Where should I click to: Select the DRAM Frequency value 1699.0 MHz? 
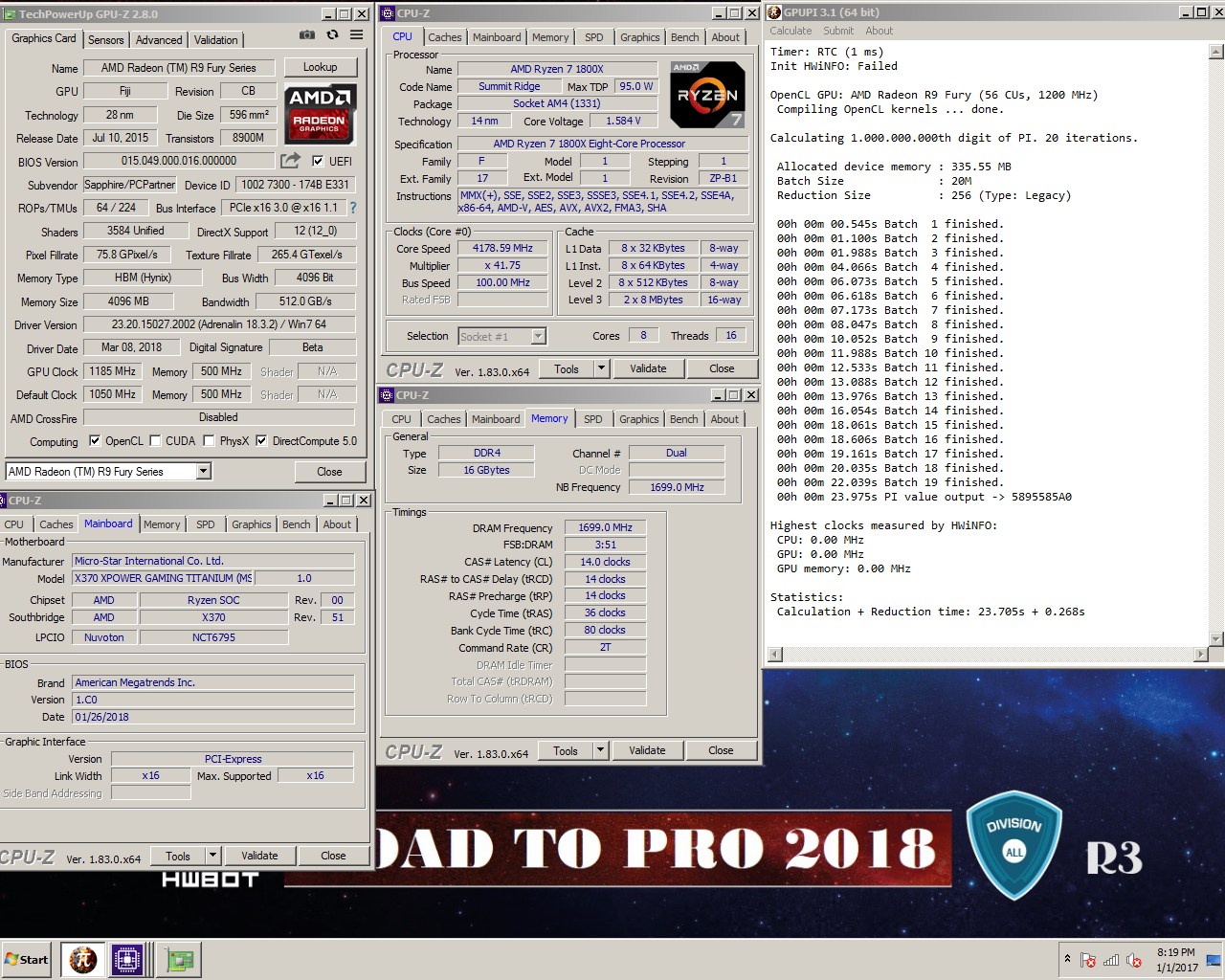click(605, 528)
